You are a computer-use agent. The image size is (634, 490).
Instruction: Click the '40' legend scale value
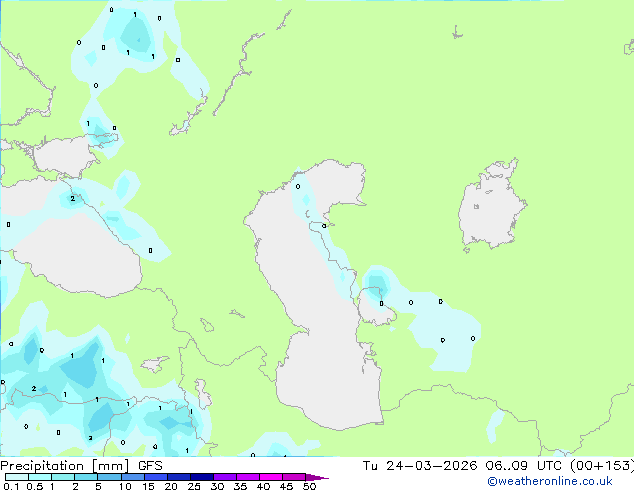click(263, 486)
